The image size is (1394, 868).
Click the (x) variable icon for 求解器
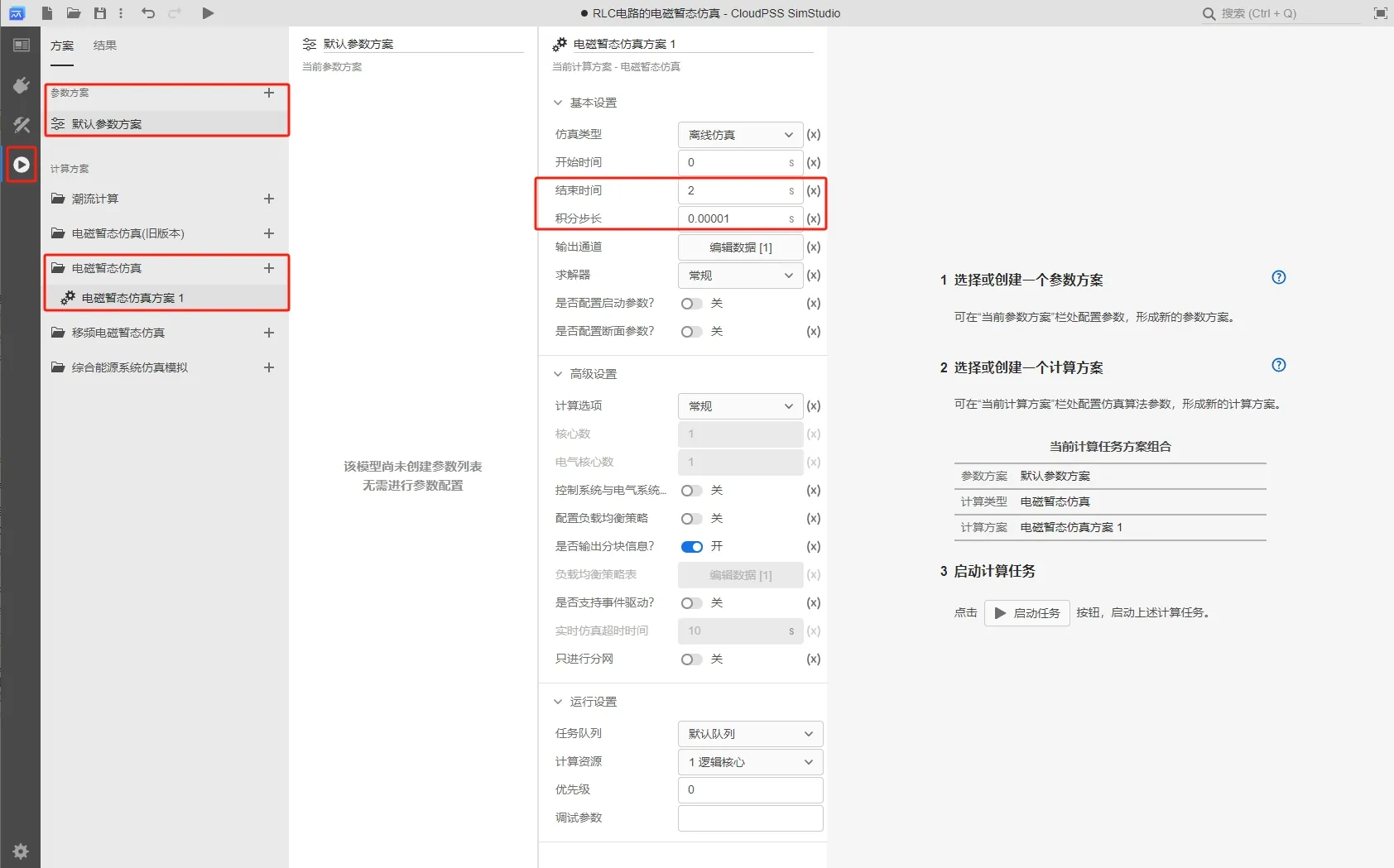[814, 275]
